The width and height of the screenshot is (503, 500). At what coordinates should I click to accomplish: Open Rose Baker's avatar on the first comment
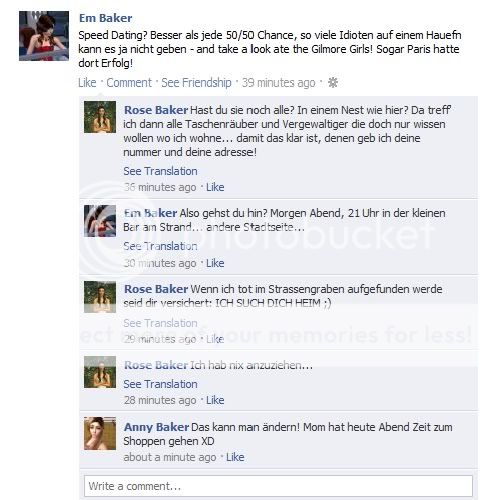coord(100,117)
